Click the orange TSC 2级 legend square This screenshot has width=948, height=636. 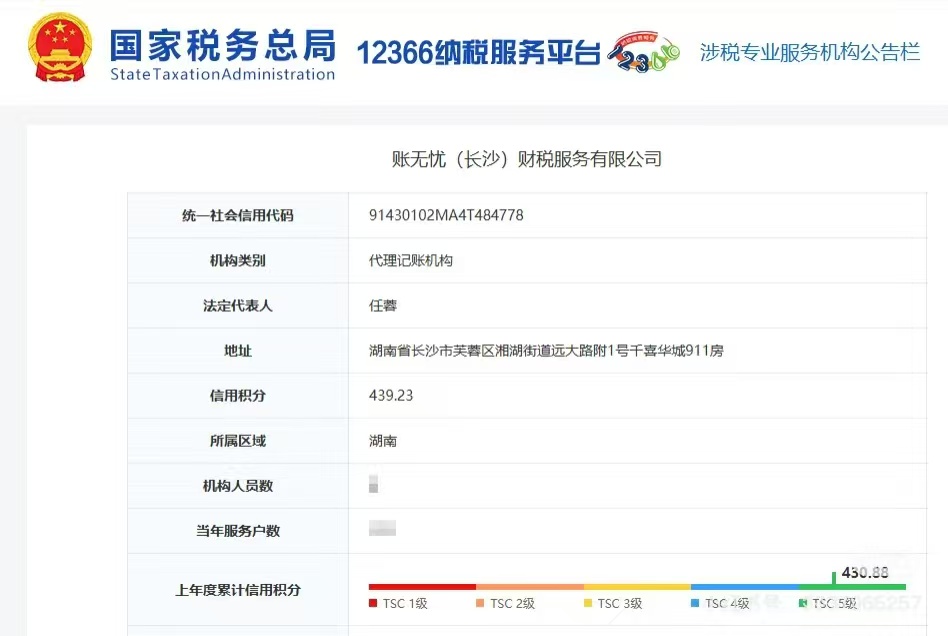point(480,604)
